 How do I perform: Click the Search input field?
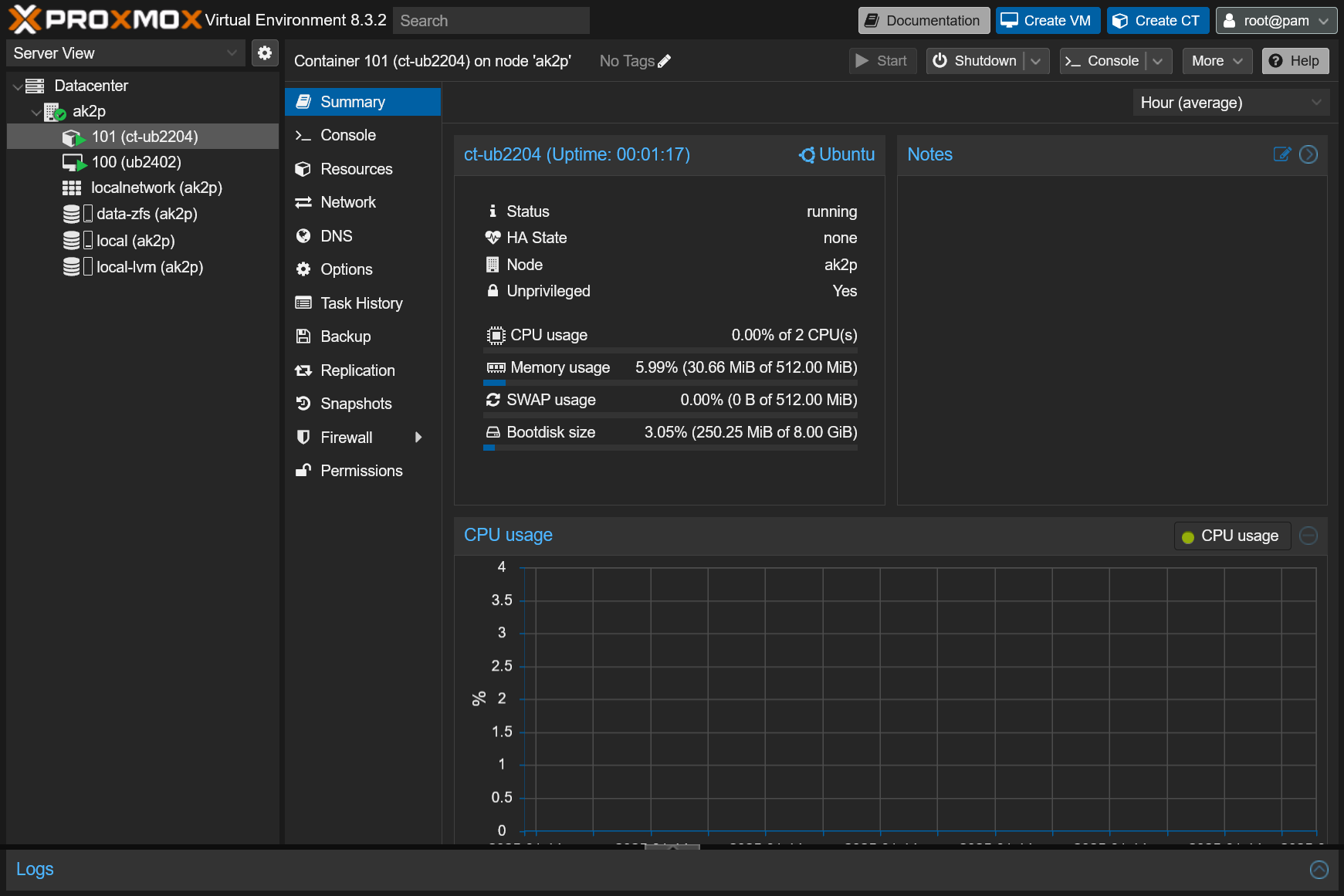[x=491, y=21]
